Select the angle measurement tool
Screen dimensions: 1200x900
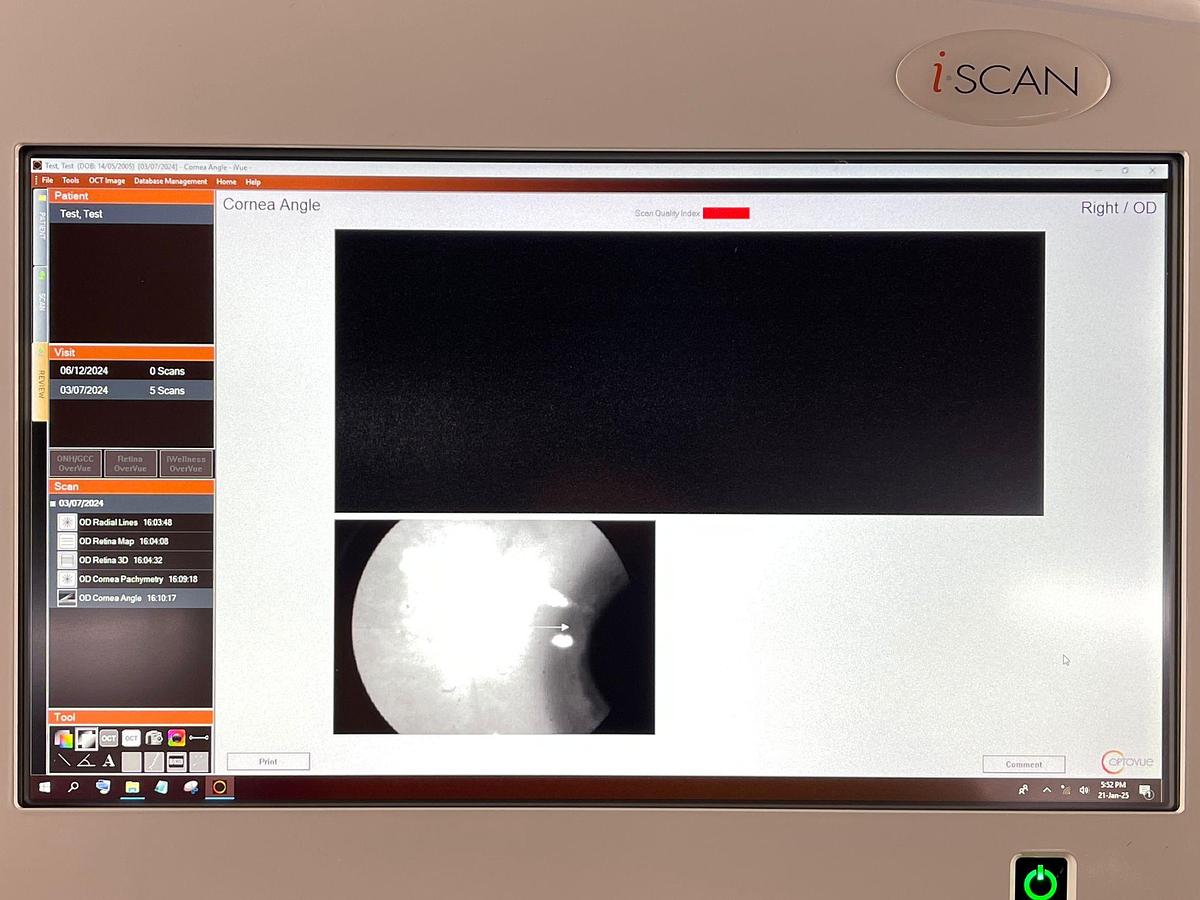(x=85, y=761)
